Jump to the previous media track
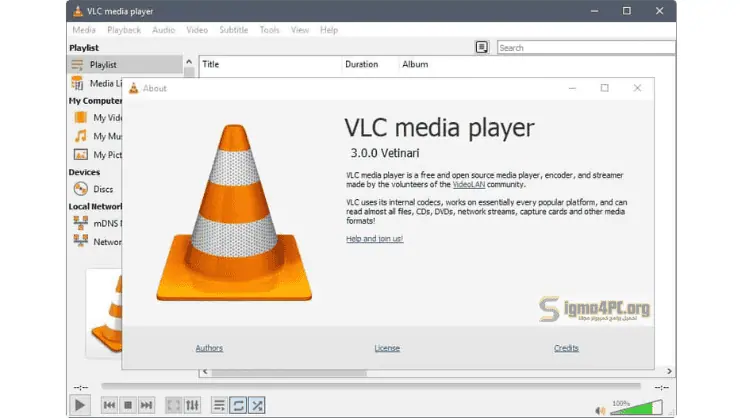Viewport: 743px width, 418px height. point(109,405)
